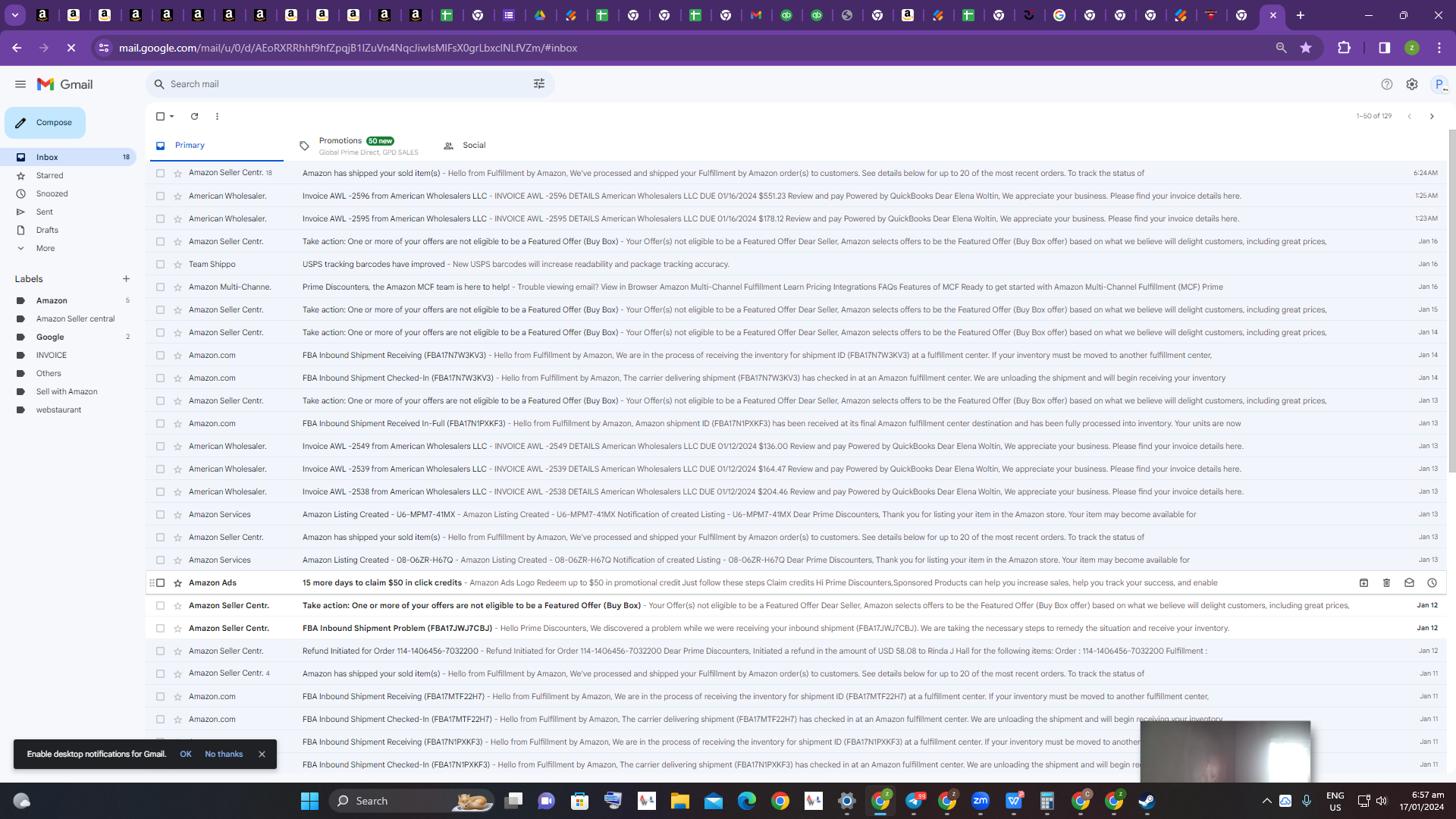Select the Amazon Ads email checkbox
Image resolution: width=1456 pixels, height=819 pixels.
click(160, 582)
